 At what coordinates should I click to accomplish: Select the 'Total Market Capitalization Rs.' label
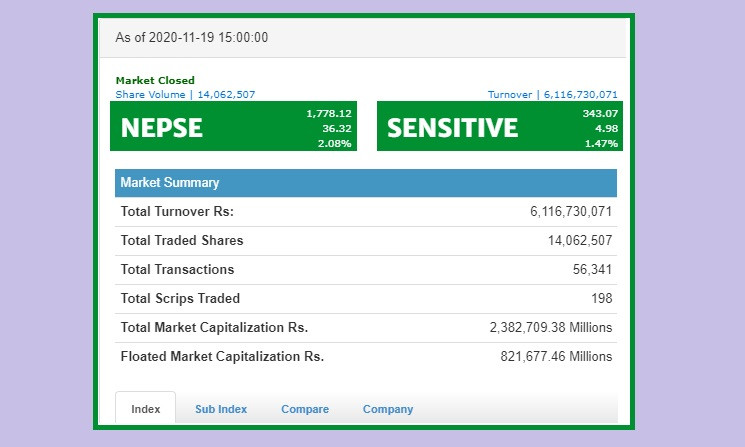[214, 327]
